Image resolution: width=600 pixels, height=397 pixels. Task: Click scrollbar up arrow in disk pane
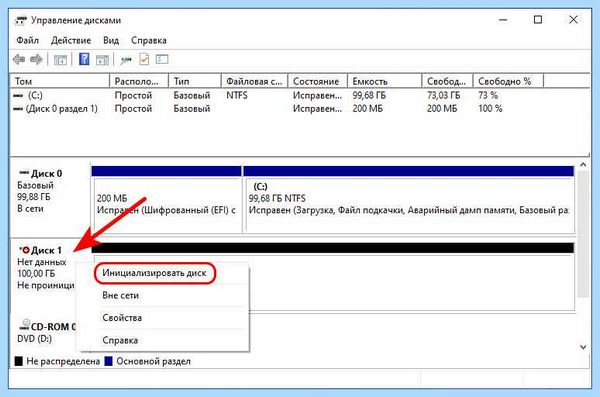click(x=583, y=165)
